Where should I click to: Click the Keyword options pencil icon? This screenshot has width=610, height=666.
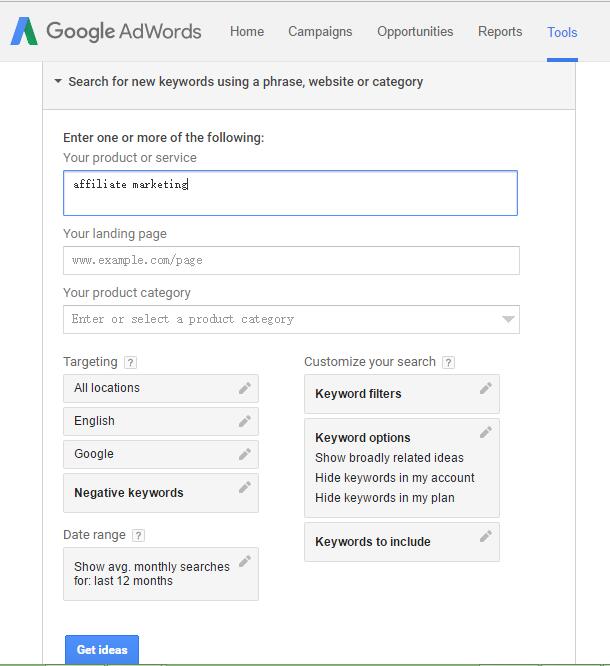coord(486,432)
